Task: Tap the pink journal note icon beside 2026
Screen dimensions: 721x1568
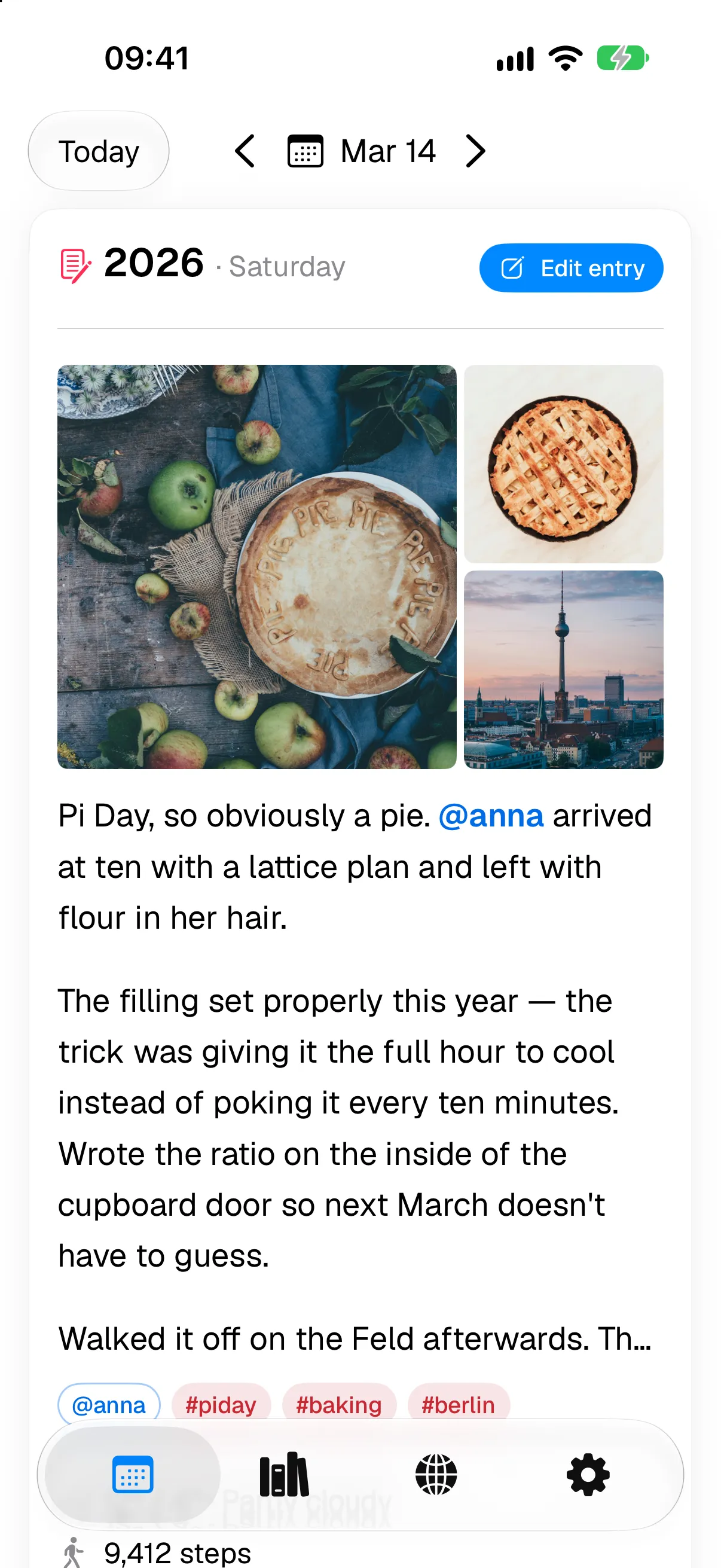Action: coord(75,266)
